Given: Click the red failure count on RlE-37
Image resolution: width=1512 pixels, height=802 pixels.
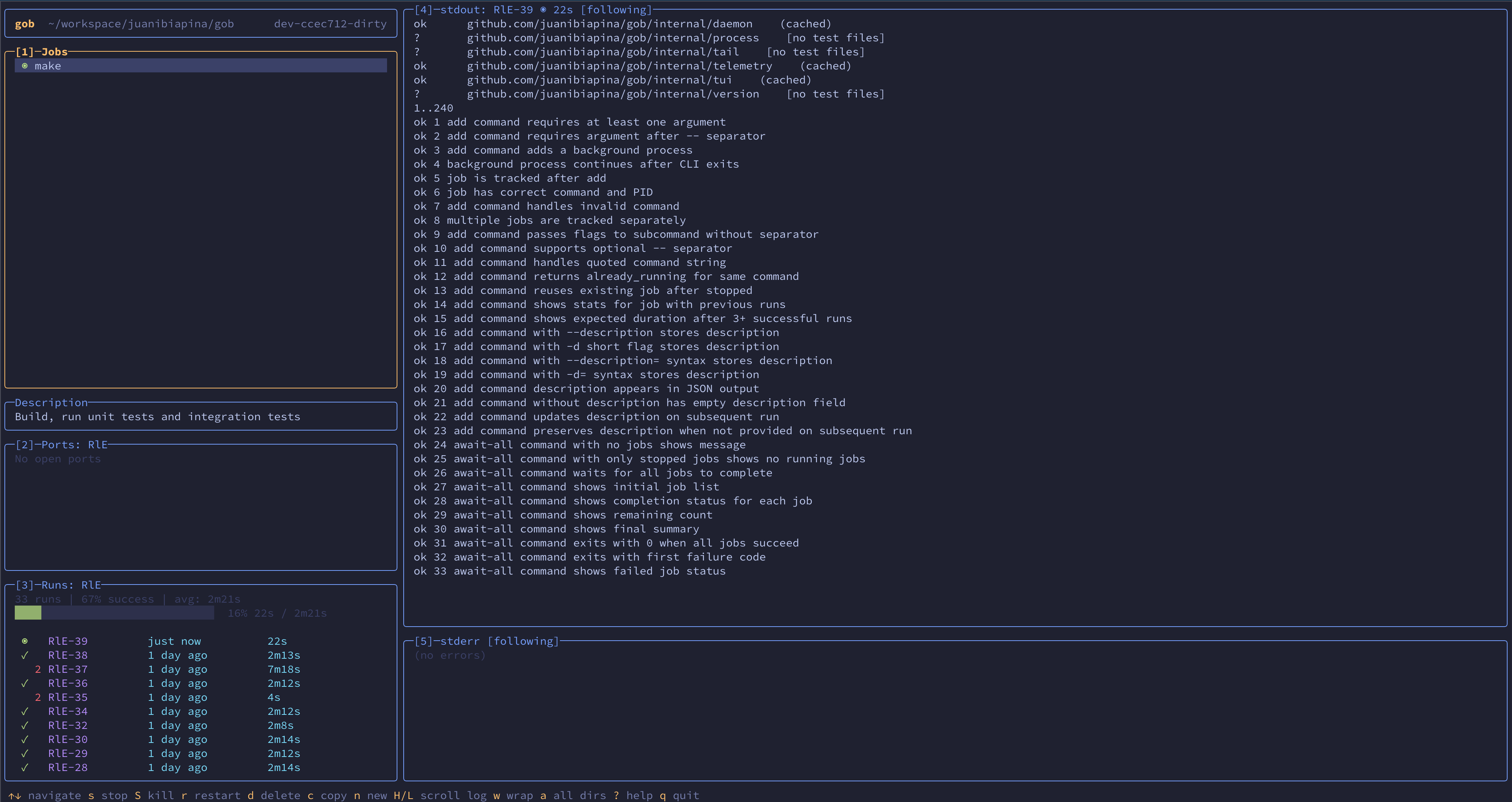Looking at the screenshot, I should (38, 669).
